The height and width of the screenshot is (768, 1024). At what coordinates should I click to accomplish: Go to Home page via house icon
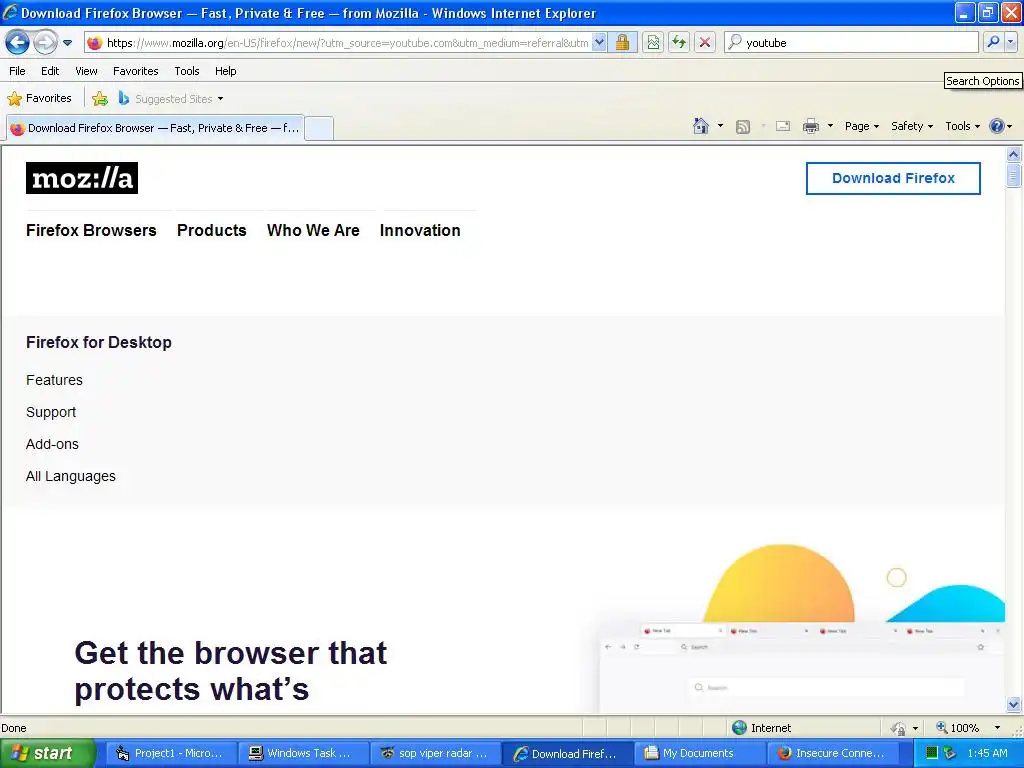[701, 126]
